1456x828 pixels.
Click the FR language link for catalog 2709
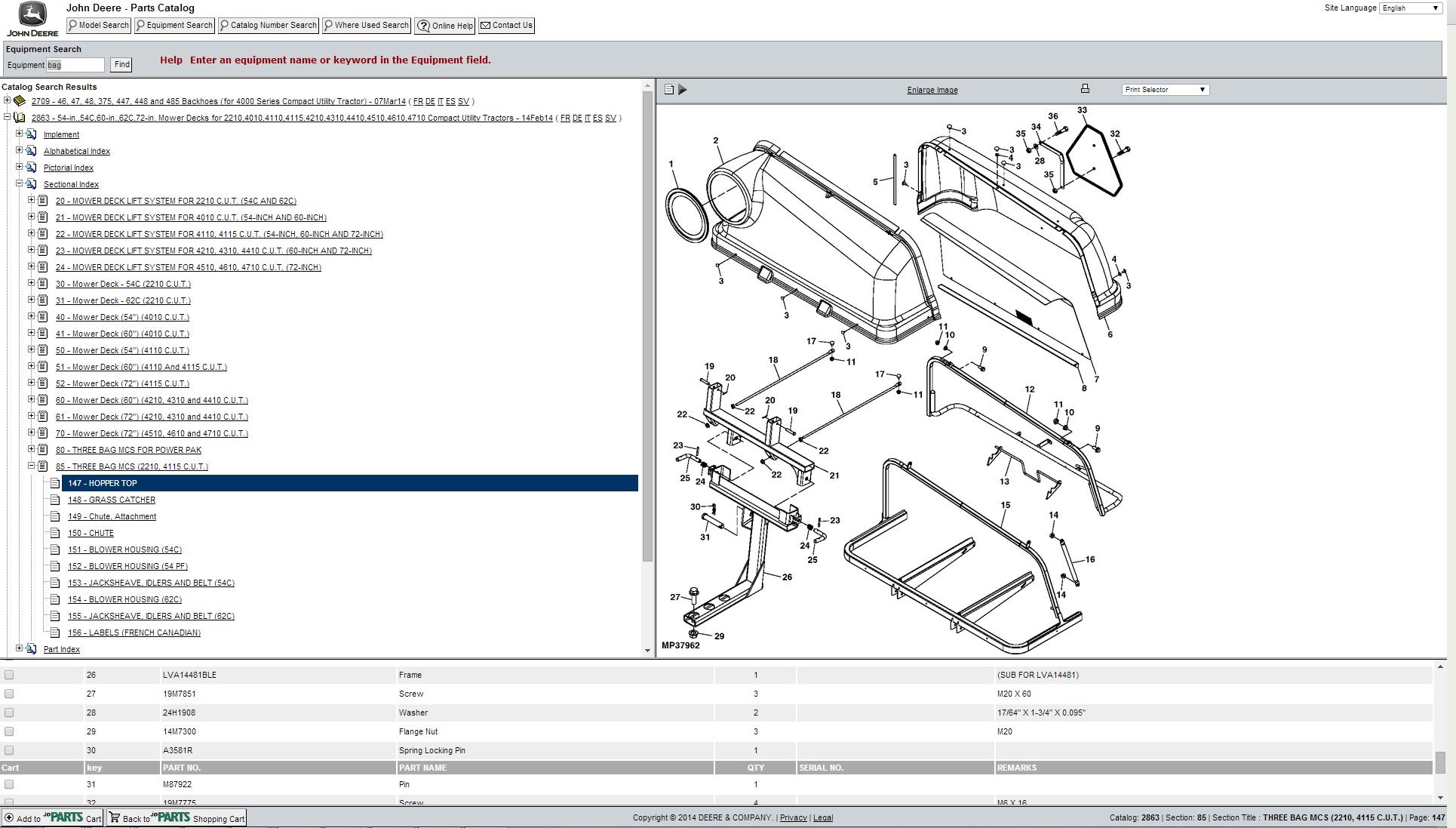[418, 101]
